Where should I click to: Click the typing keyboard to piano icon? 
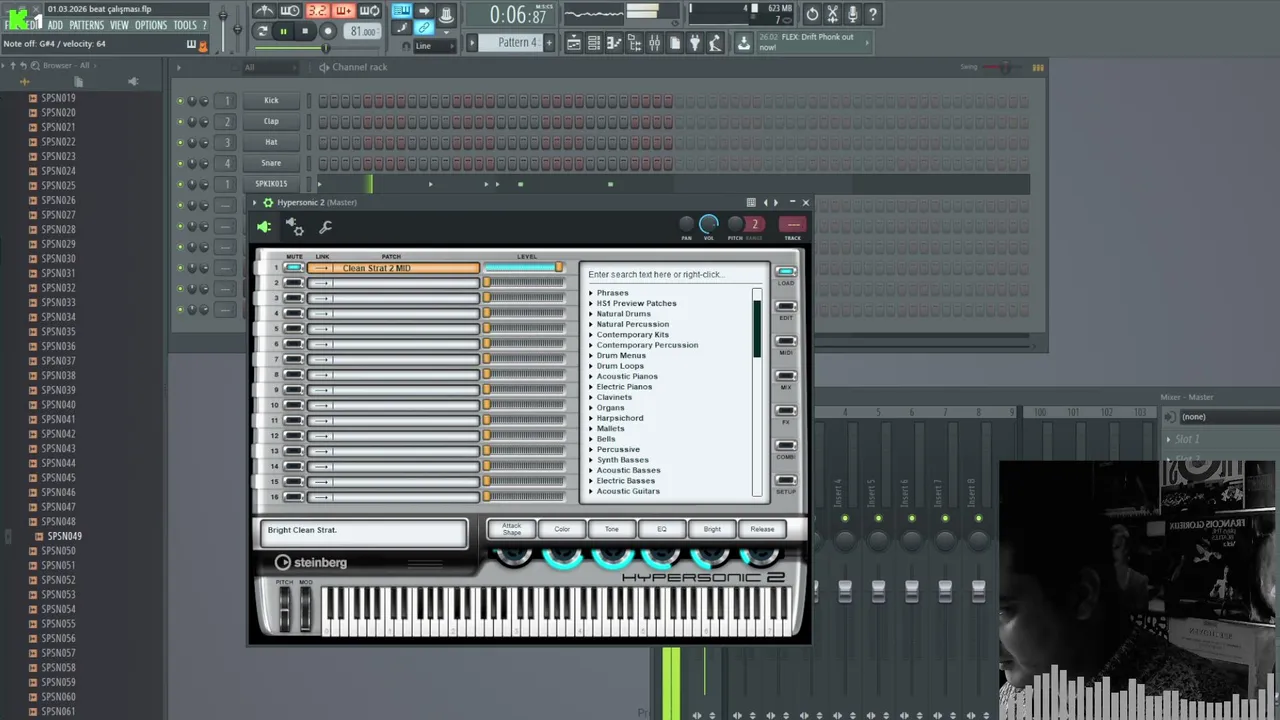click(401, 11)
